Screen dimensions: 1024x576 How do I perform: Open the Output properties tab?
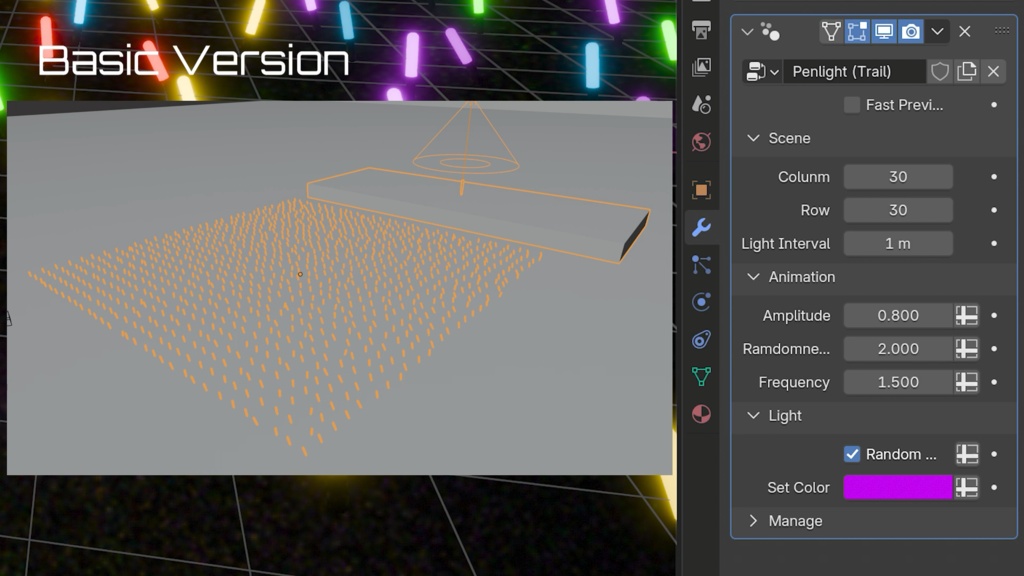tap(701, 29)
